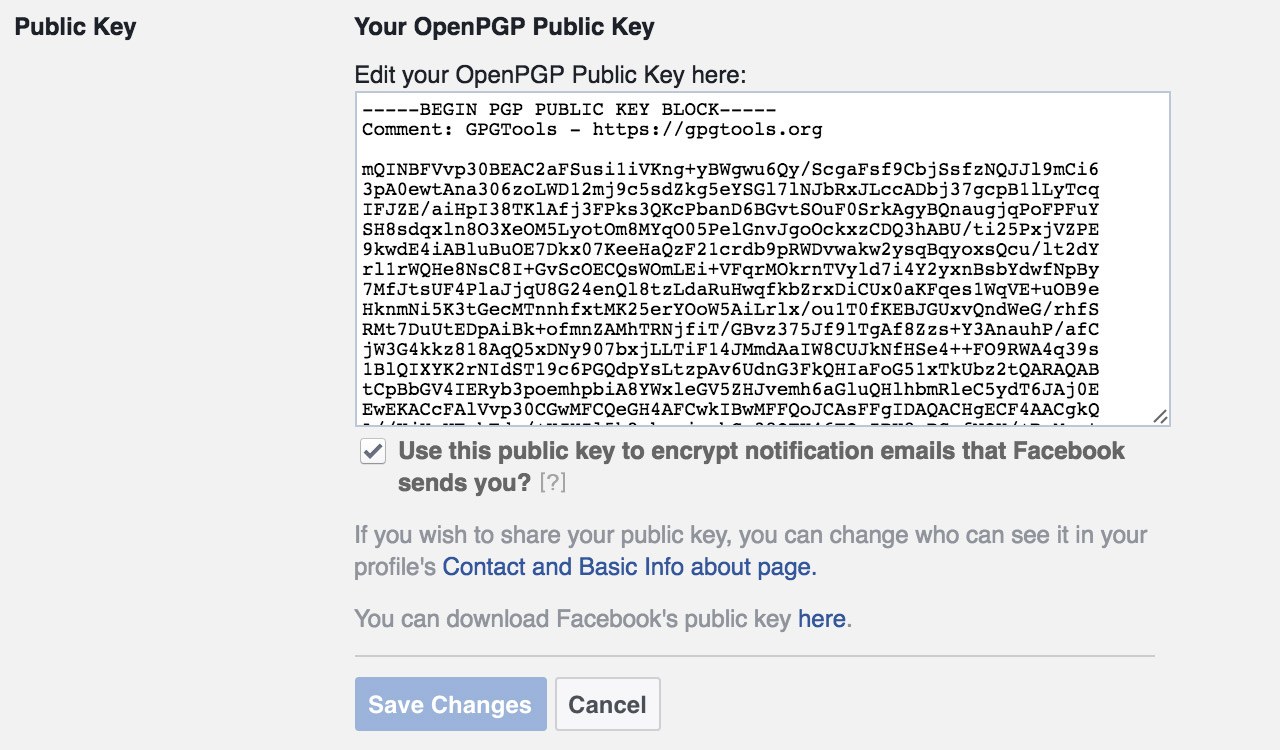Screen dimensions: 1280x750
Task: Click the Save Changes button
Action: (x=451, y=704)
